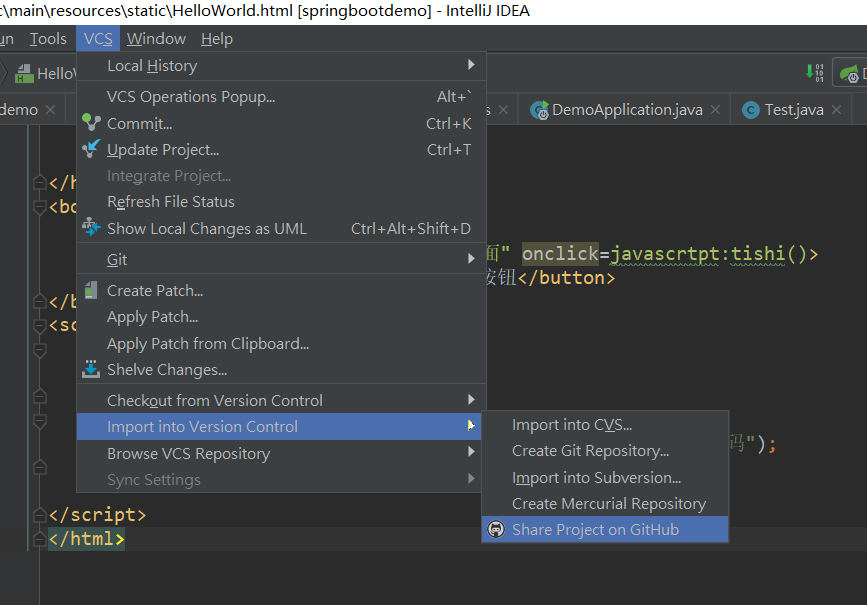Click Share Project on GitHub
Viewport: 867px width, 605px height.
[605, 529]
